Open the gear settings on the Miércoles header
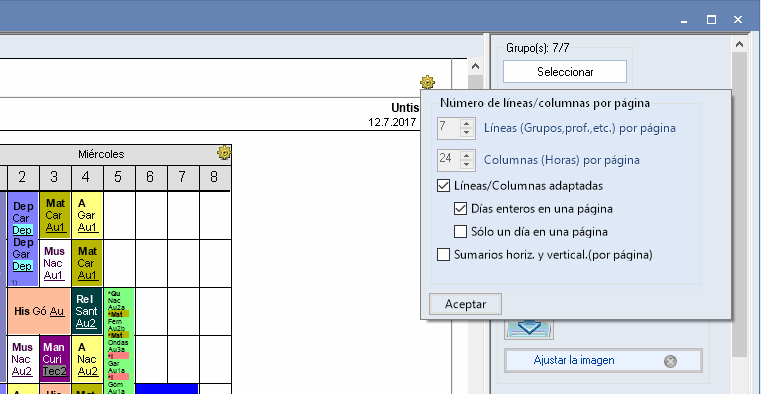761x394 pixels. [x=224, y=153]
